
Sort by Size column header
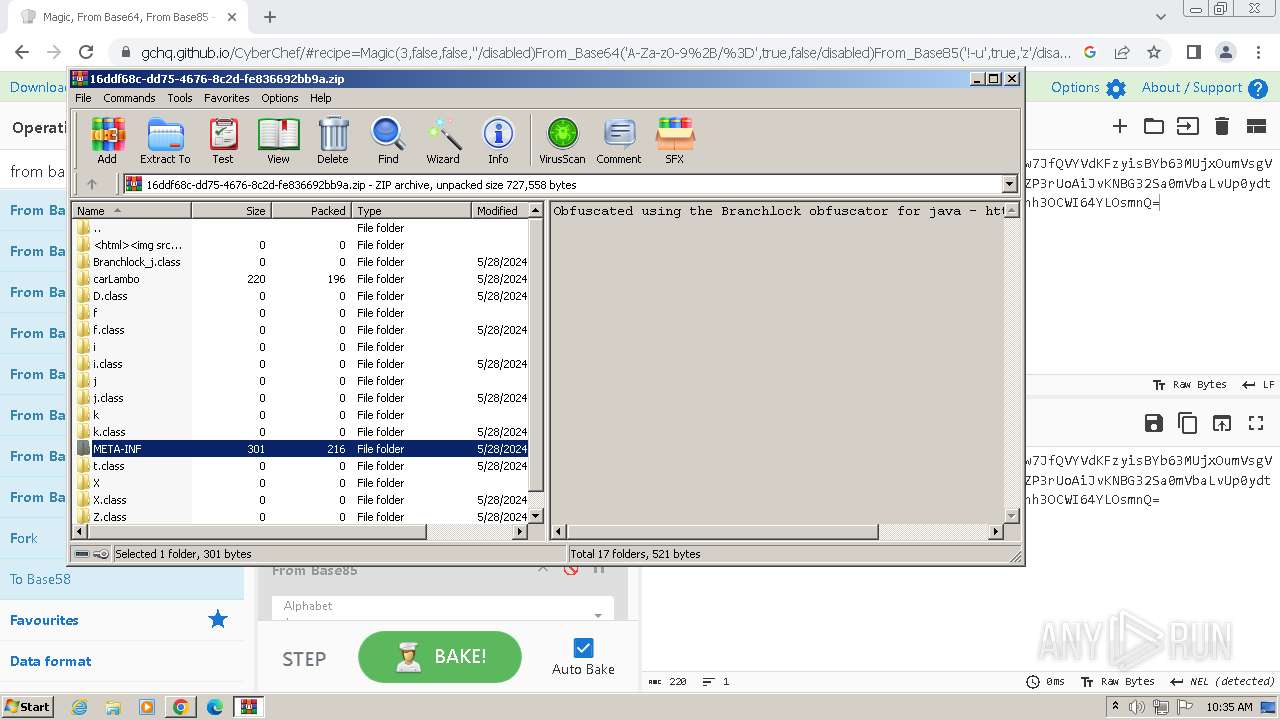(231, 211)
